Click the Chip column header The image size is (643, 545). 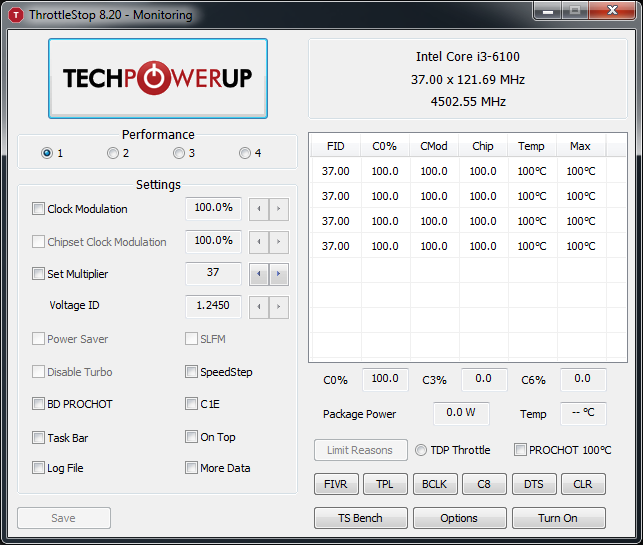click(483, 146)
